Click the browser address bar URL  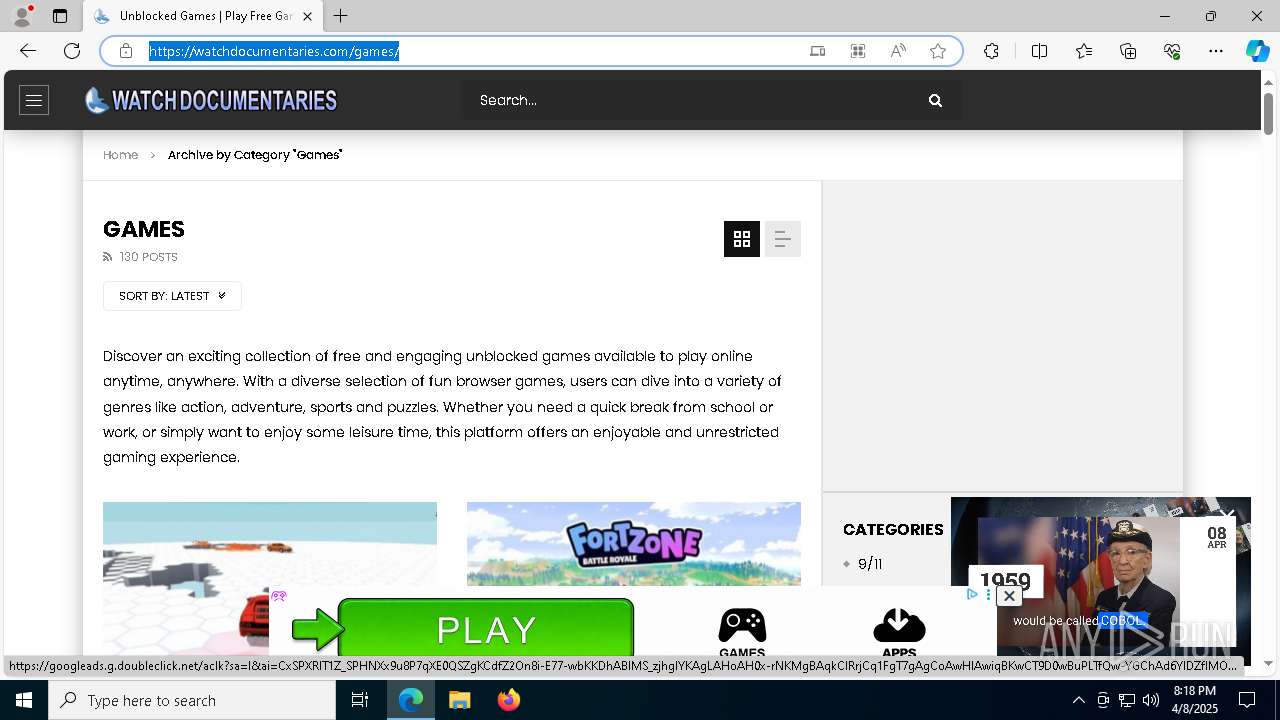274,51
